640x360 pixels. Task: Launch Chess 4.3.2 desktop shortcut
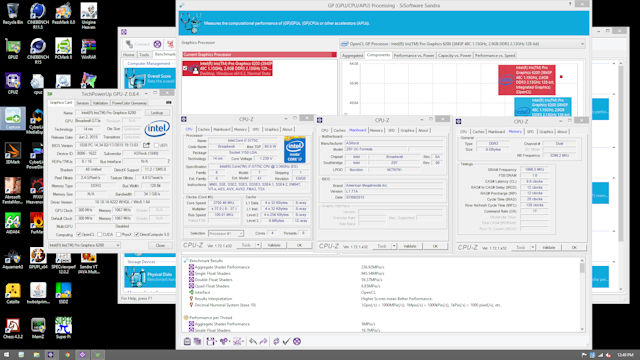(13, 328)
